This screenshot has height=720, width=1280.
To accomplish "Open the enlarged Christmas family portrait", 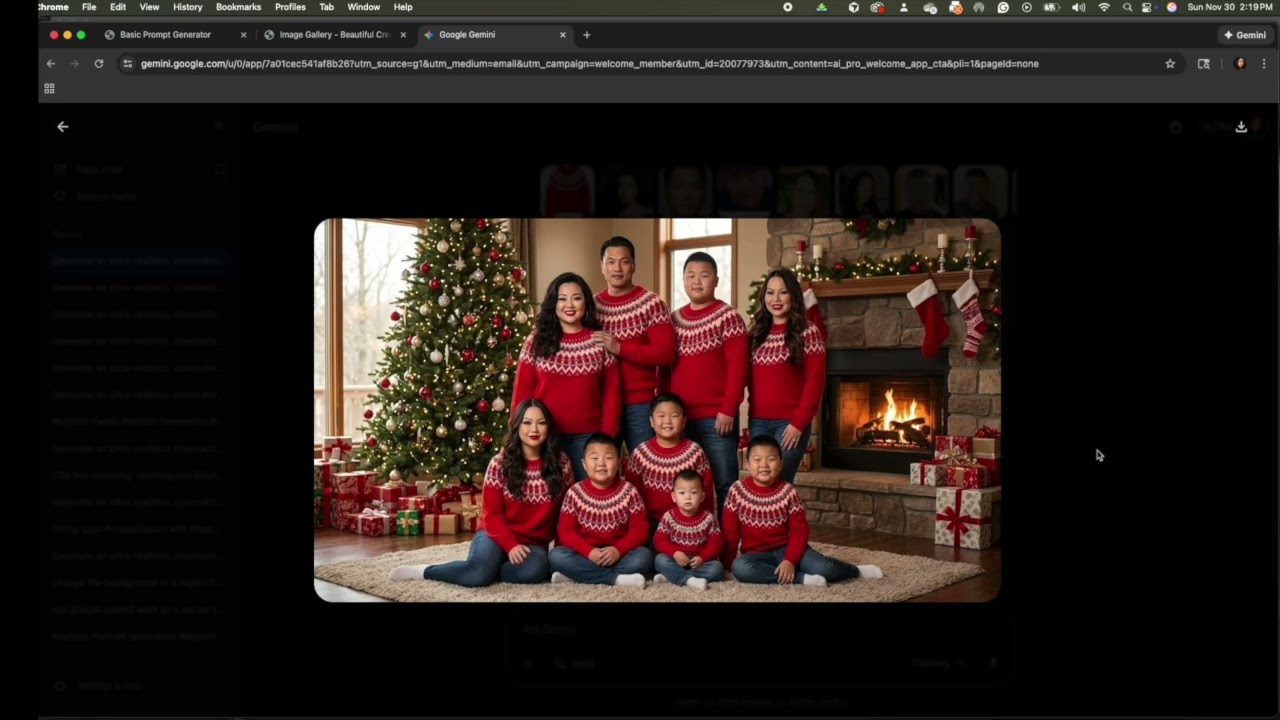I will [x=657, y=410].
